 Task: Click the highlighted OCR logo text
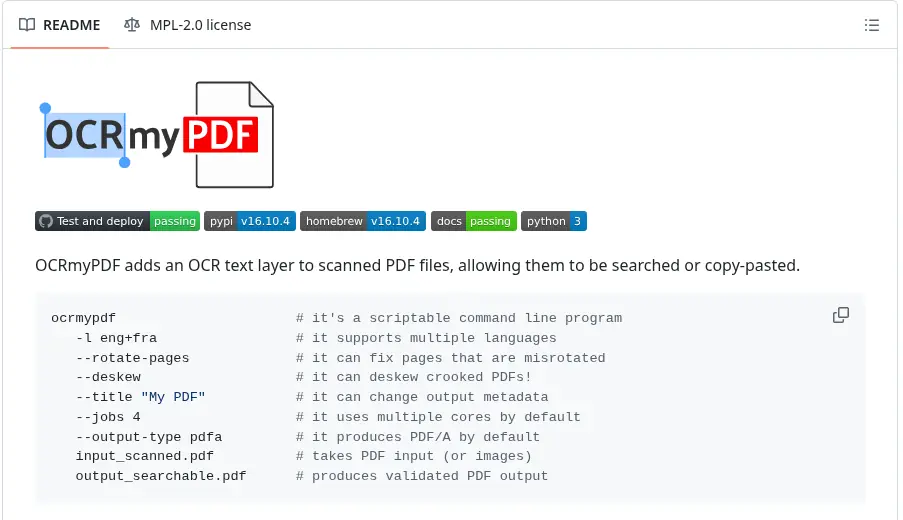point(85,135)
